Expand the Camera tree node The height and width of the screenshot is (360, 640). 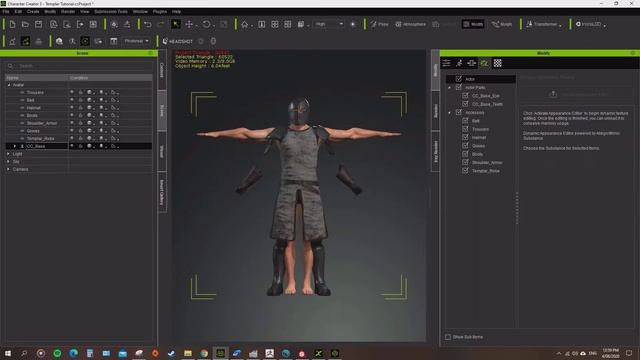(x=9, y=169)
